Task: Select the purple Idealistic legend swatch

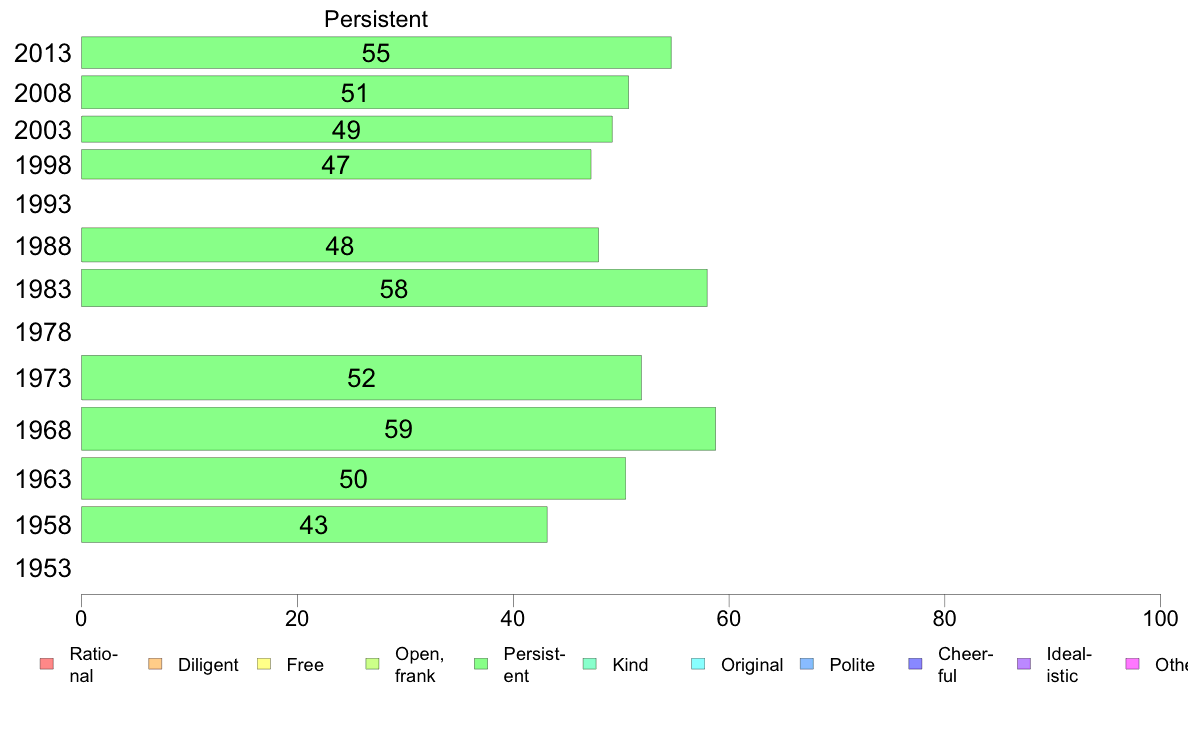Action: click(x=1024, y=664)
